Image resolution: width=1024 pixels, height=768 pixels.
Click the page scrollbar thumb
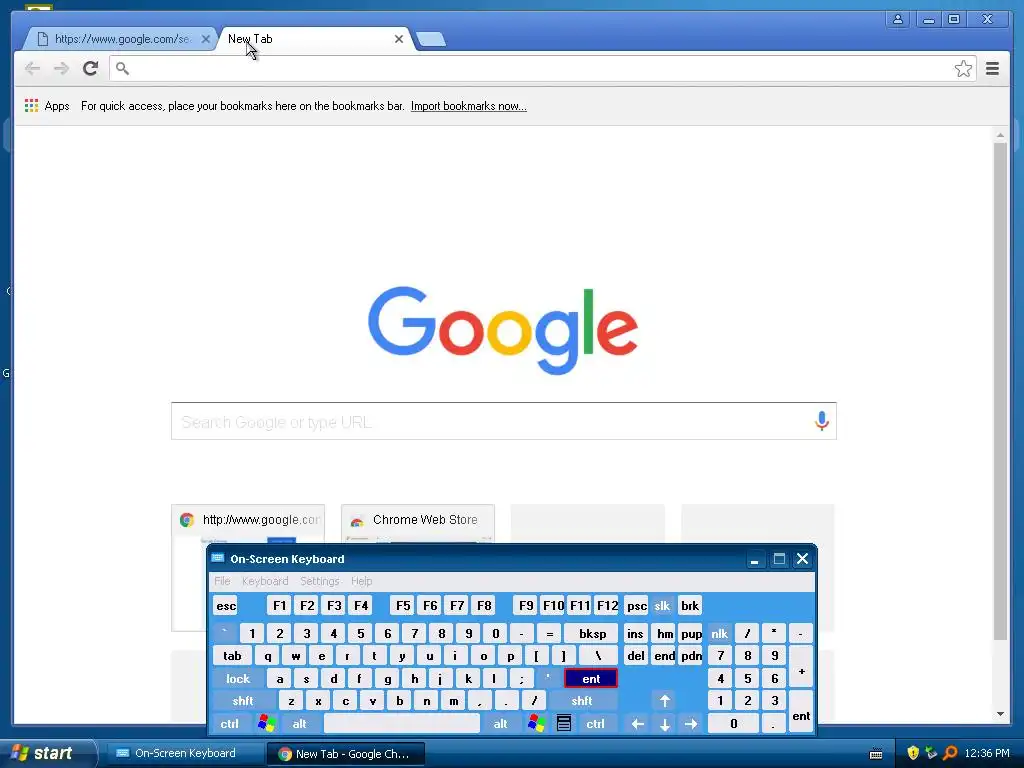click(1000, 391)
